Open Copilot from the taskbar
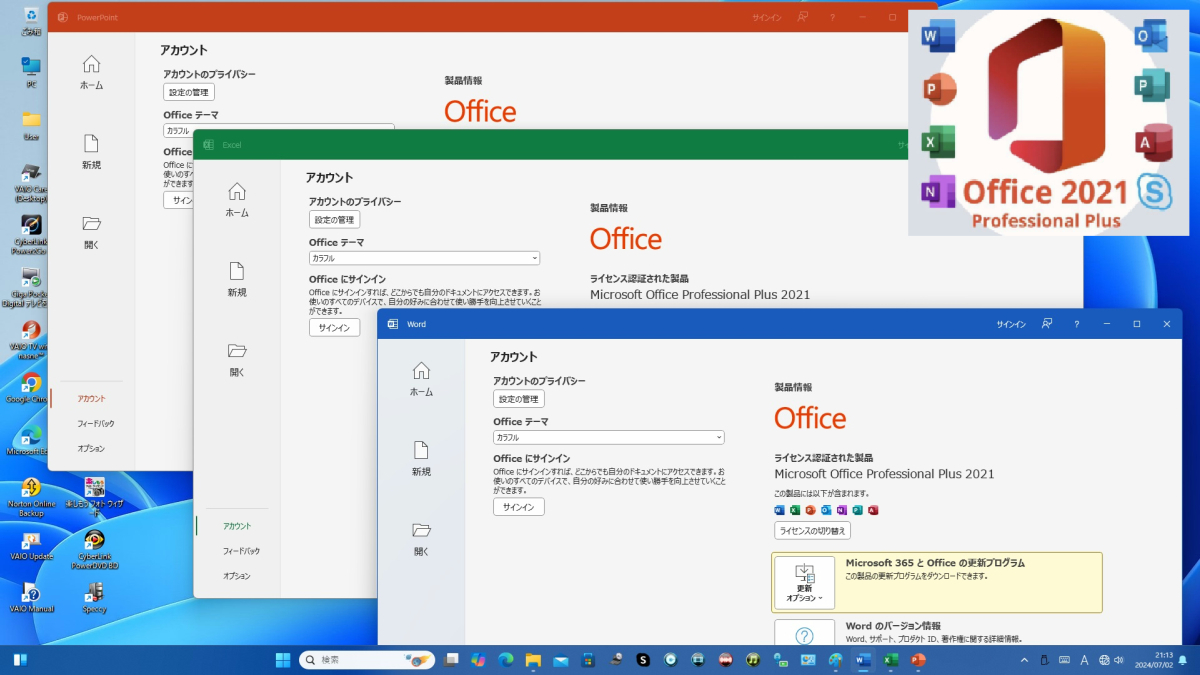This screenshot has height=675, width=1200. click(x=478, y=660)
